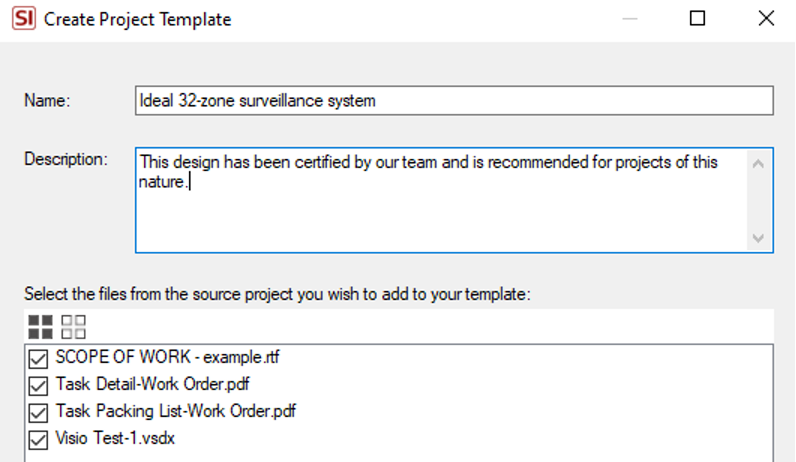The image size is (796, 462).
Task: Click the Description box scrollbar track
Action: 758,201
